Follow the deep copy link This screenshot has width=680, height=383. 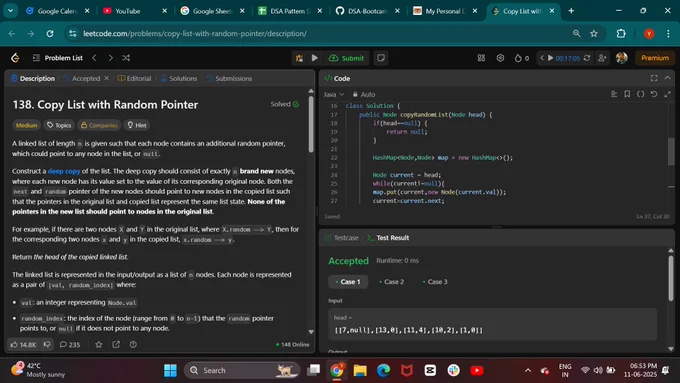coord(64,171)
